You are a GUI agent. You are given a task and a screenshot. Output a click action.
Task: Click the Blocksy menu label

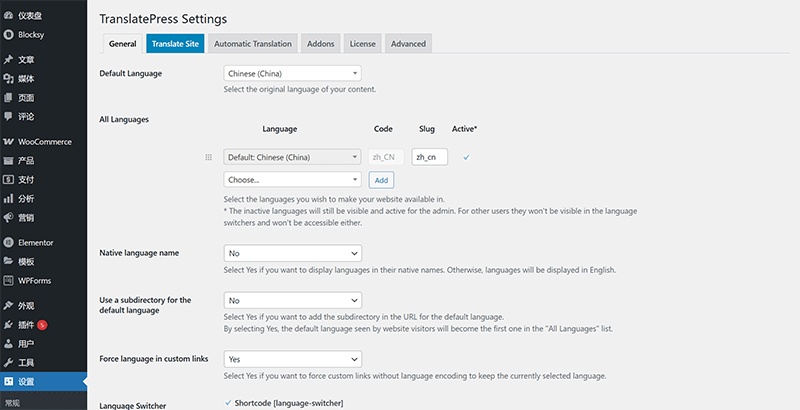tap(31, 35)
